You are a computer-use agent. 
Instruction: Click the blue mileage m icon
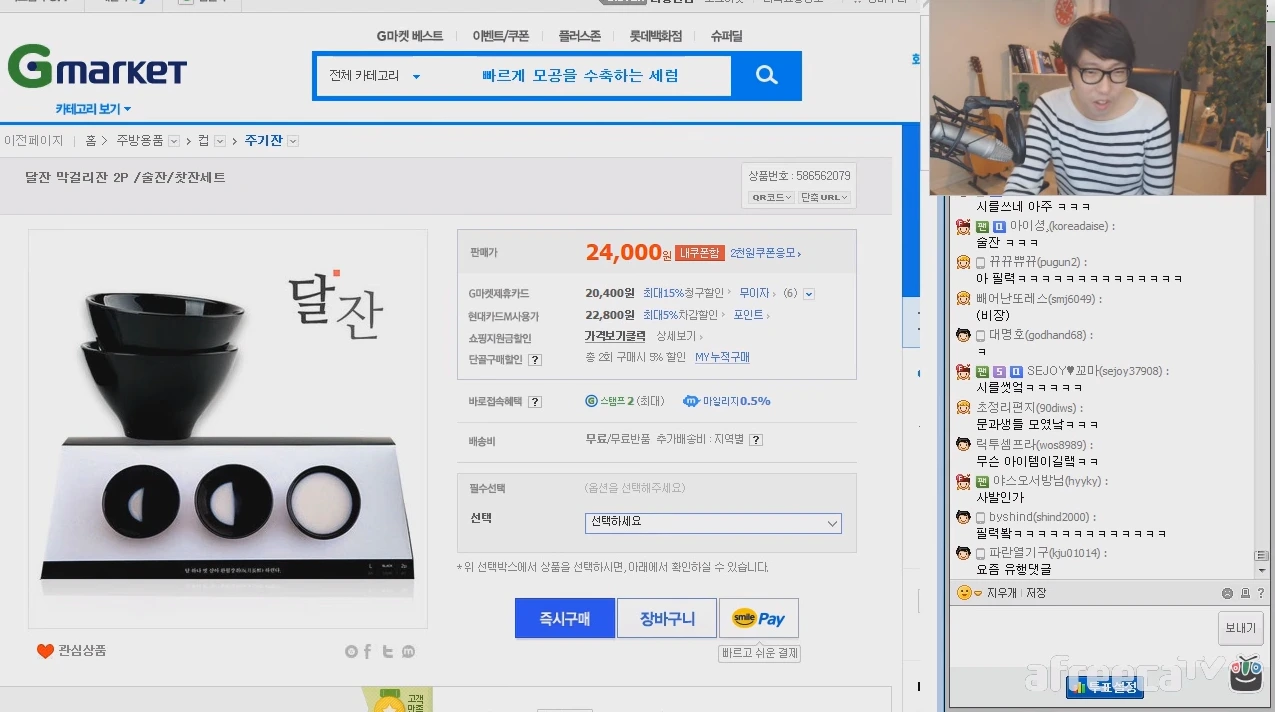691,401
